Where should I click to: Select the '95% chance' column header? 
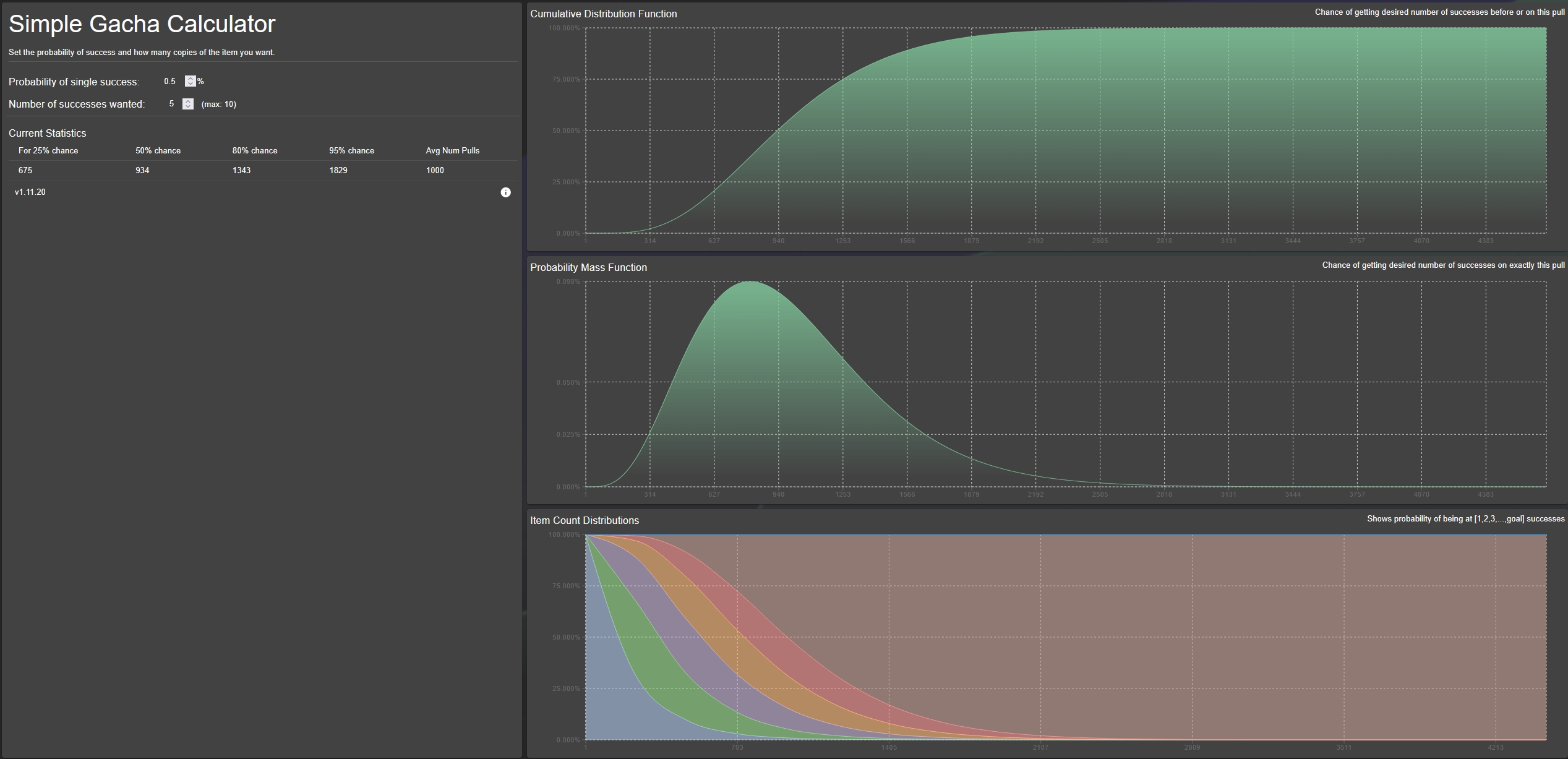pyautogui.click(x=351, y=150)
